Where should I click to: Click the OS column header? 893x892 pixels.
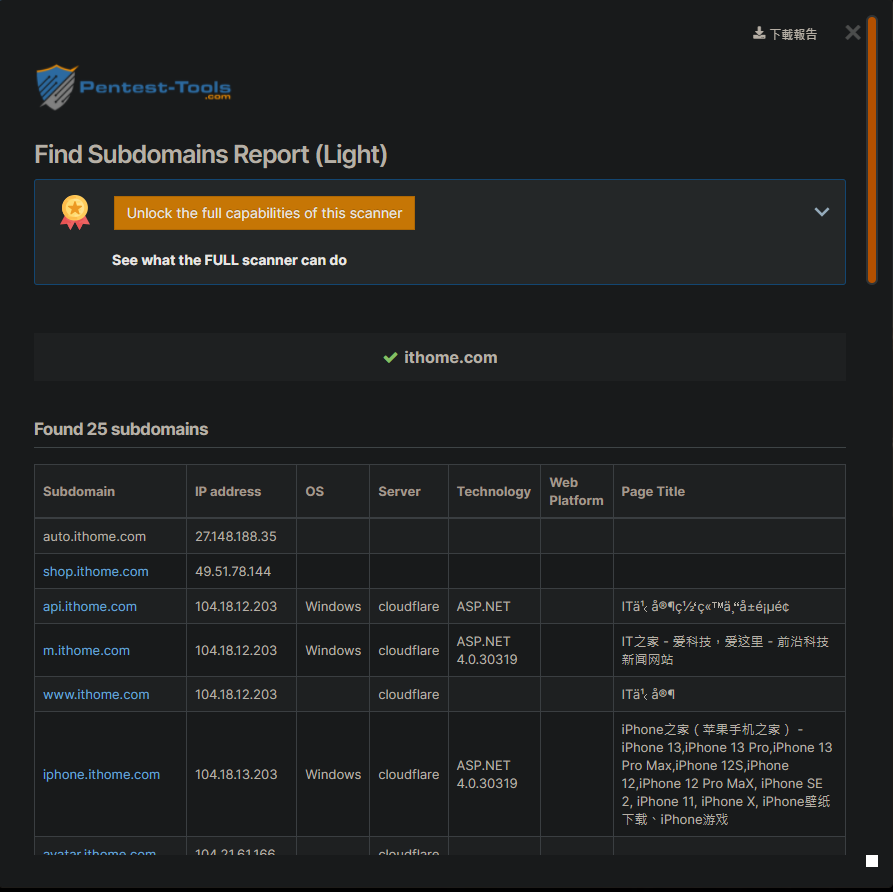click(333, 492)
